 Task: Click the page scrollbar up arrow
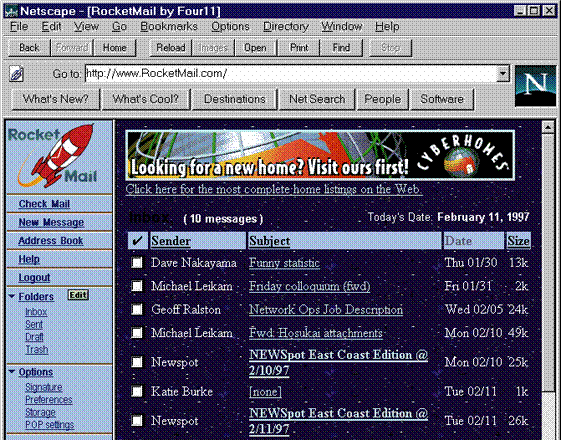coord(548,127)
